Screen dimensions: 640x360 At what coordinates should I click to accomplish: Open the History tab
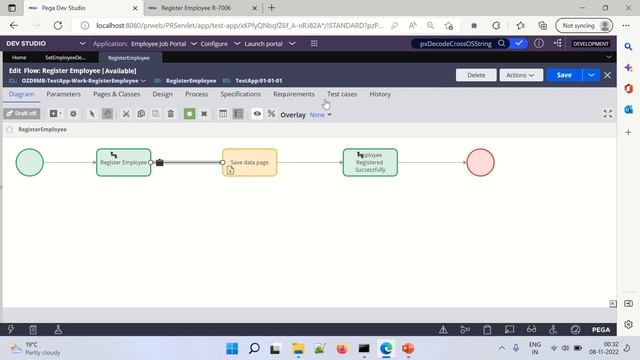[x=380, y=94]
